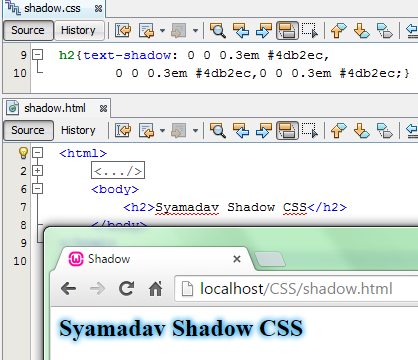Close the shadow.html tab
Screen dimensions: 418x360
(x=103, y=109)
